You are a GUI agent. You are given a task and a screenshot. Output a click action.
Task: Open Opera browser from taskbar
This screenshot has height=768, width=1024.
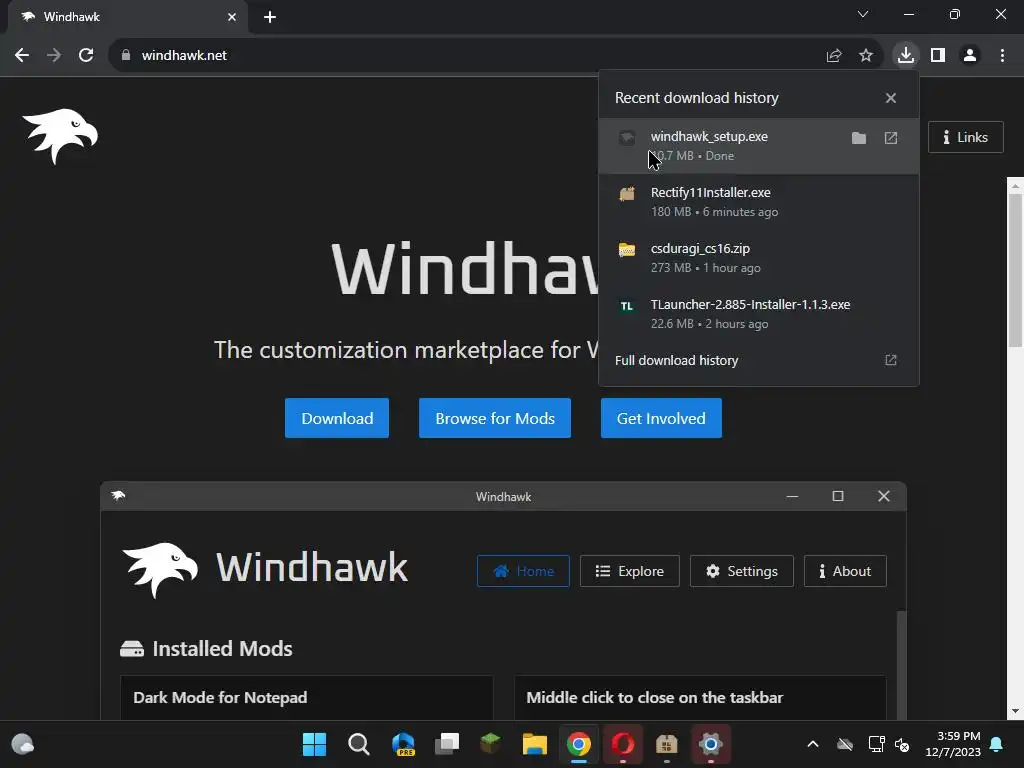click(x=622, y=744)
